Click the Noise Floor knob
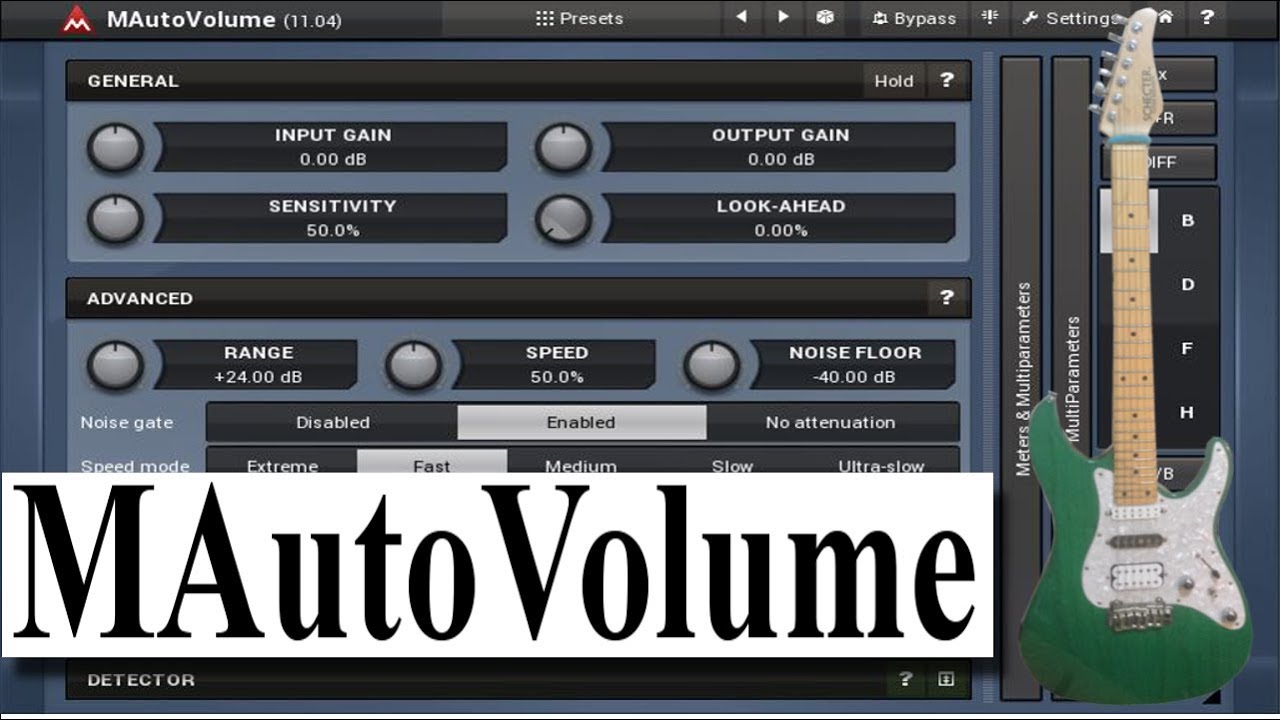1280x720 pixels. click(x=712, y=365)
